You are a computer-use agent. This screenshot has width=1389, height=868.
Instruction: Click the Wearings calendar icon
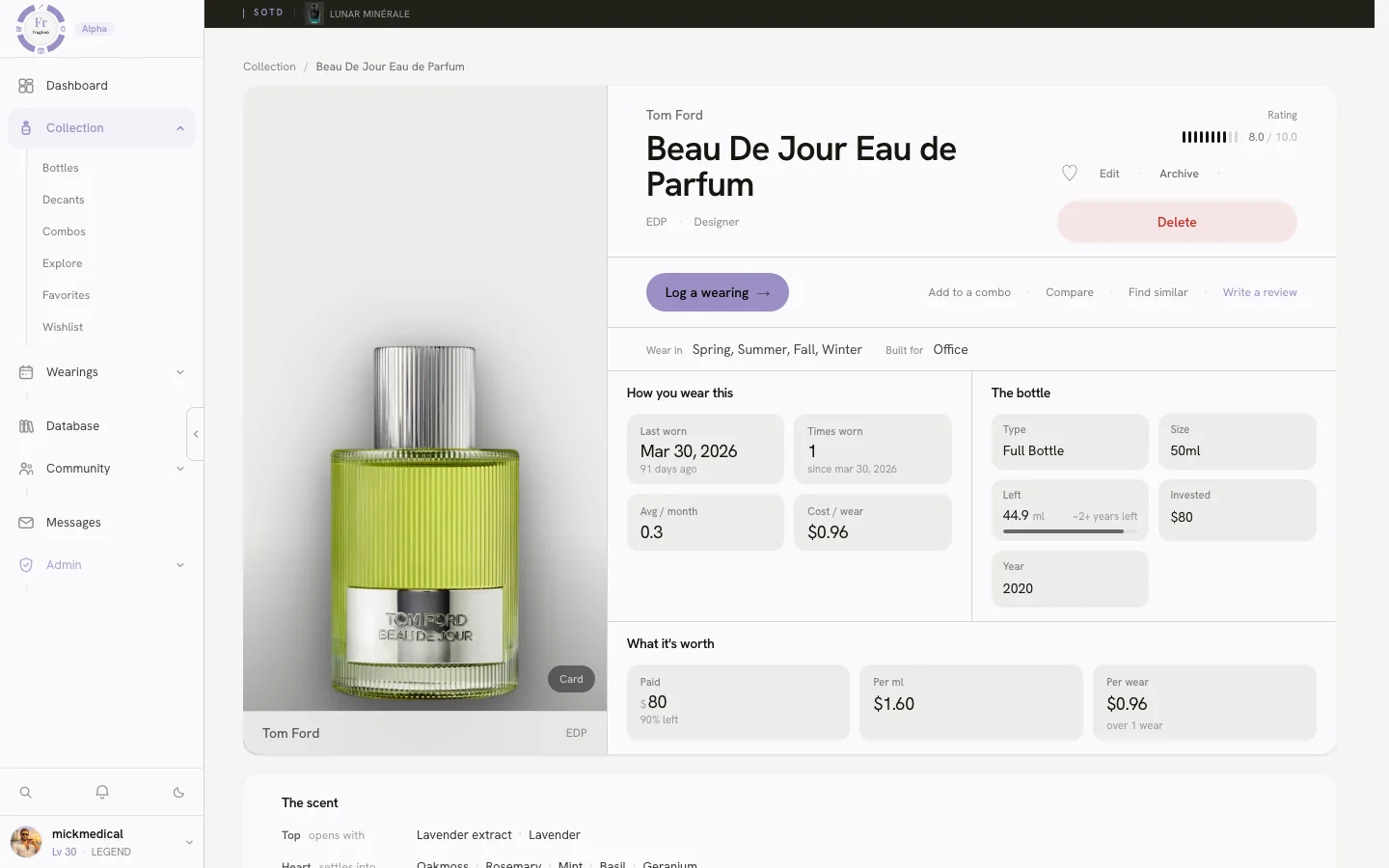click(26, 372)
